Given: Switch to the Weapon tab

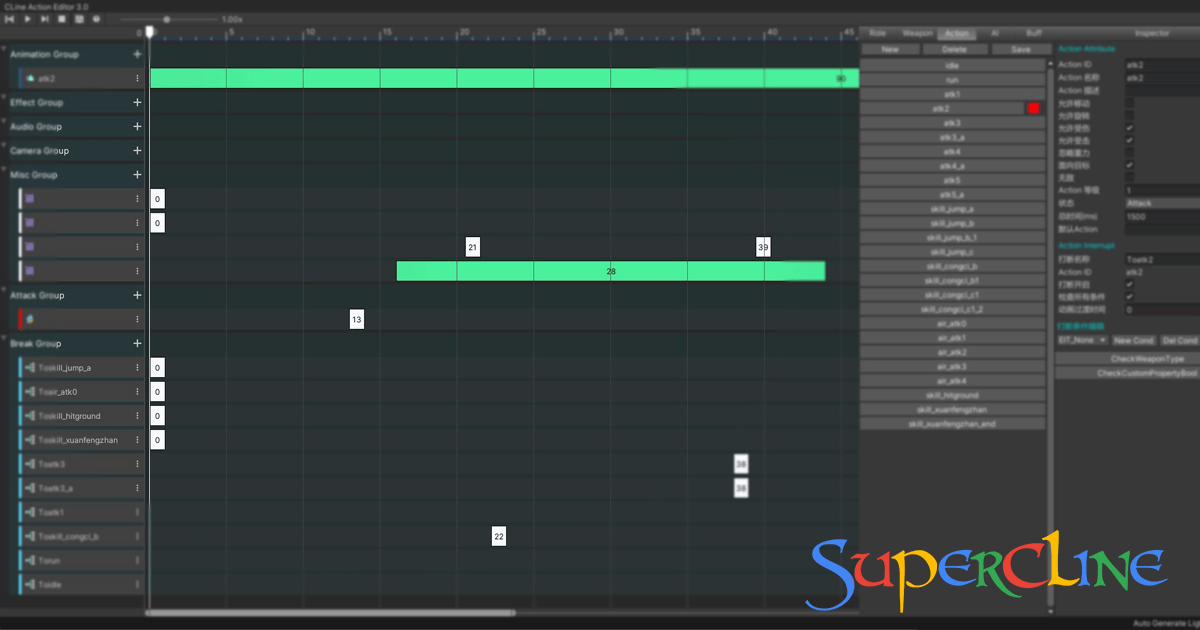Looking at the screenshot, I should point(917,33).
